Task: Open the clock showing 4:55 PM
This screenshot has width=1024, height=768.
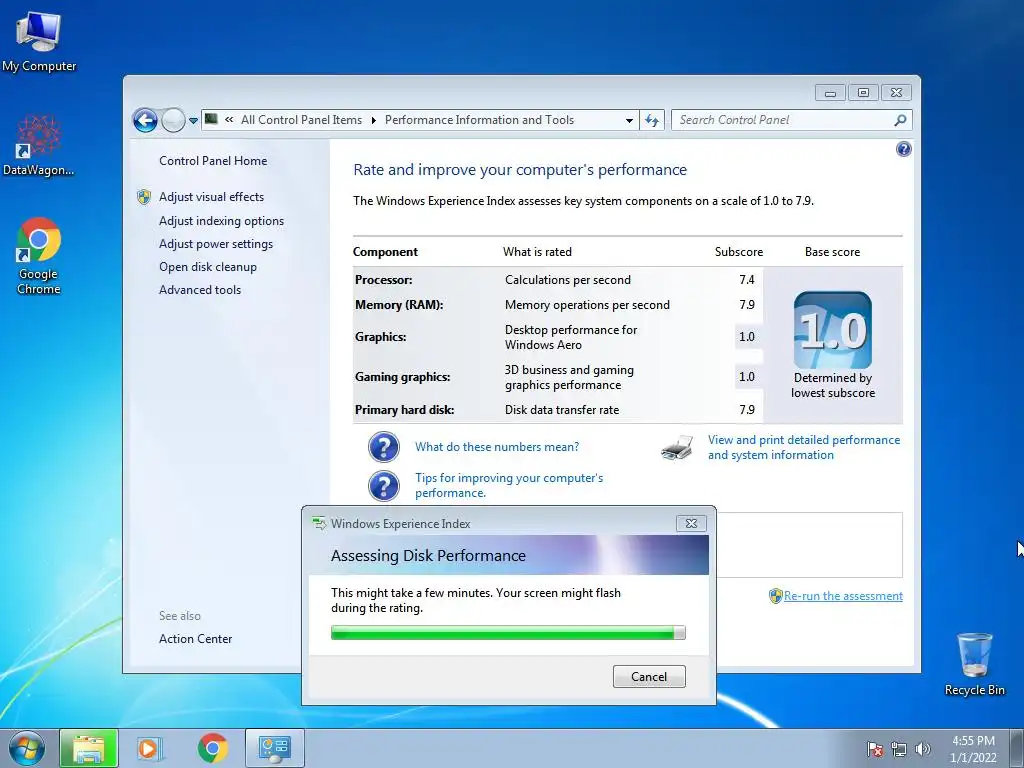Action: coord(973,749)
